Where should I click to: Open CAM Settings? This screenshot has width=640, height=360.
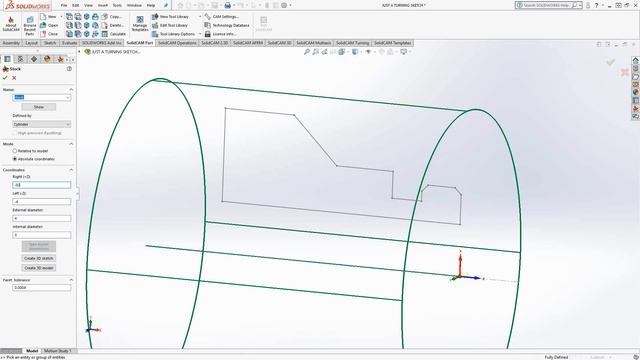click(x=222, y=17)
